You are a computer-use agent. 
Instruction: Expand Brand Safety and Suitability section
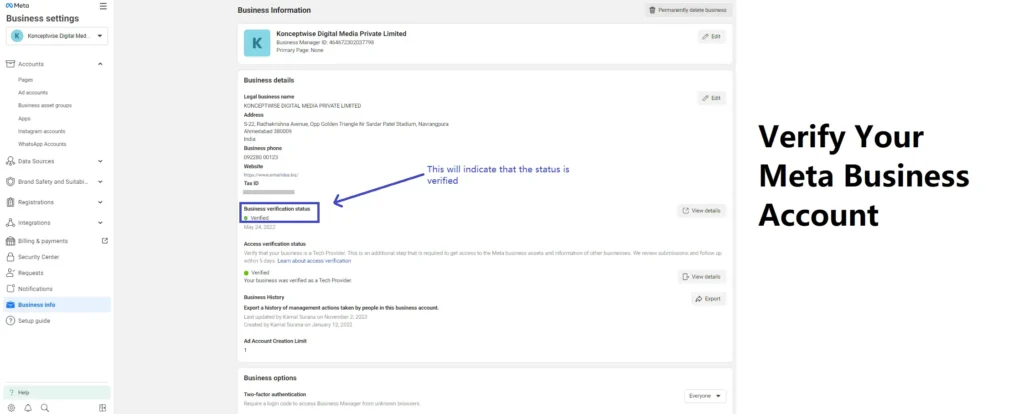click(x=100, y=182)
